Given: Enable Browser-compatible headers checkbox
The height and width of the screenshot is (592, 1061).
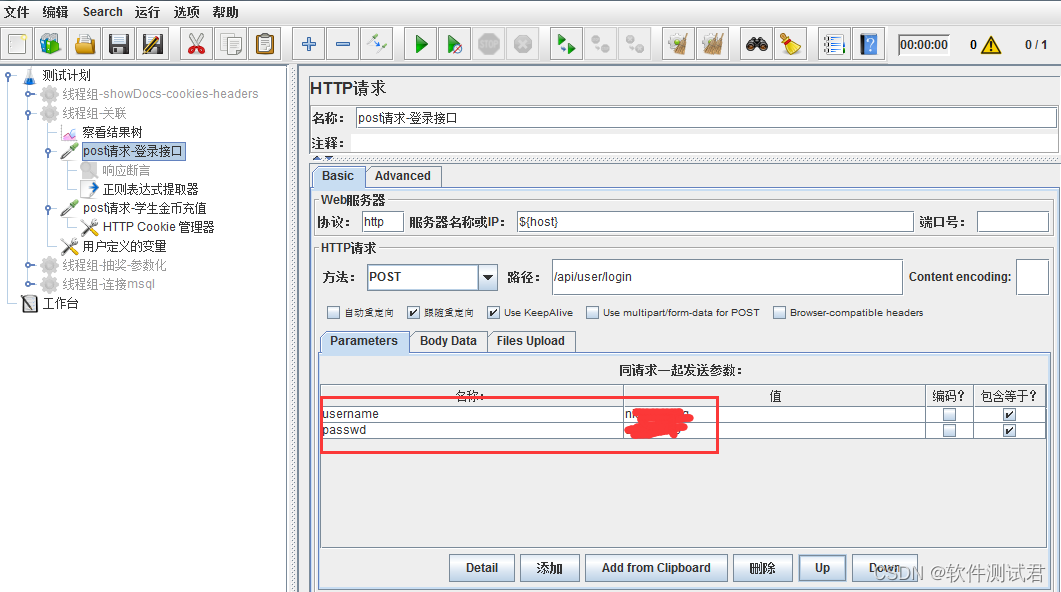Looking at the screenshot, I should [779, 313].
